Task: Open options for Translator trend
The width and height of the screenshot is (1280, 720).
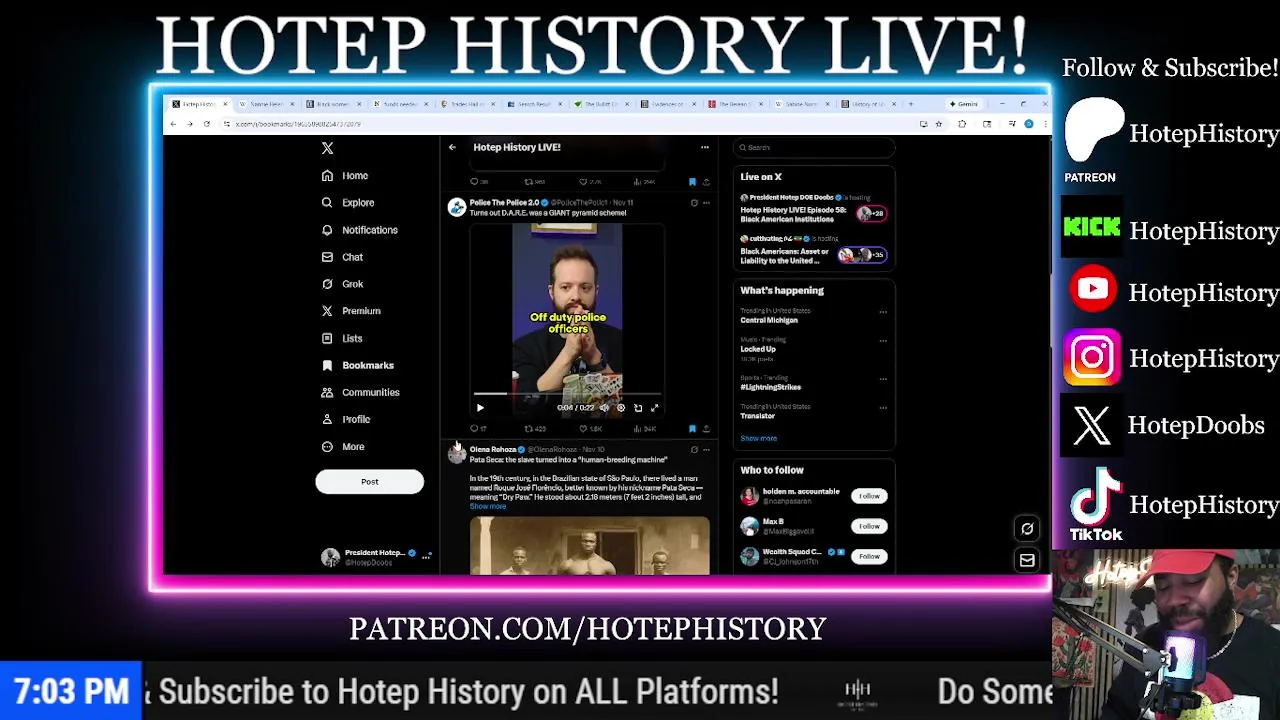Action: (883, 408)
